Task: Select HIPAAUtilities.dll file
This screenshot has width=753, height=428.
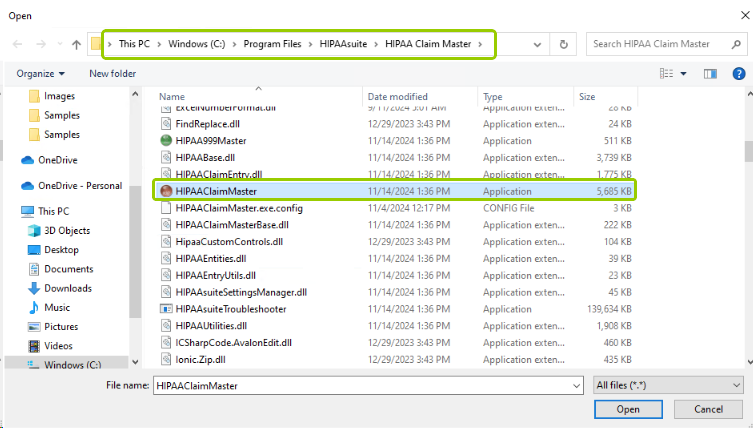Action: (x=211, y=326)
